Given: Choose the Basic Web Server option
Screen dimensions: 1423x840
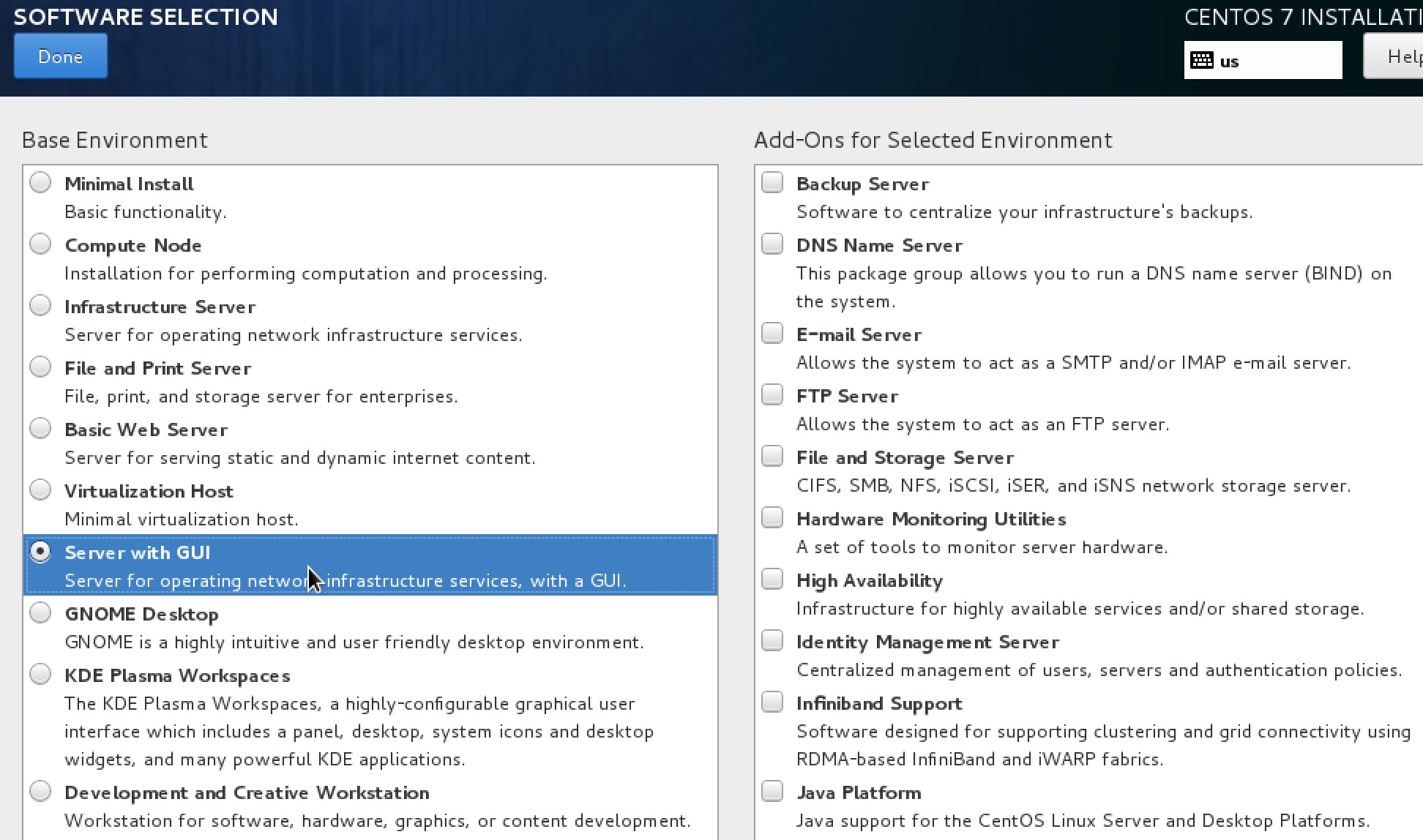Looking at the screenshot, I should (40, 428).
